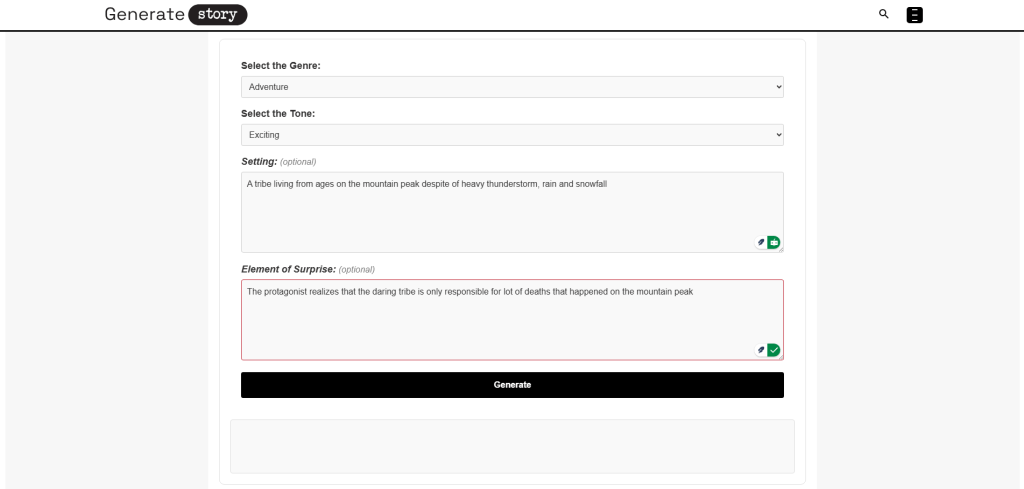
Task: Click the Generate story logo
Action: (x=175, y=14)
